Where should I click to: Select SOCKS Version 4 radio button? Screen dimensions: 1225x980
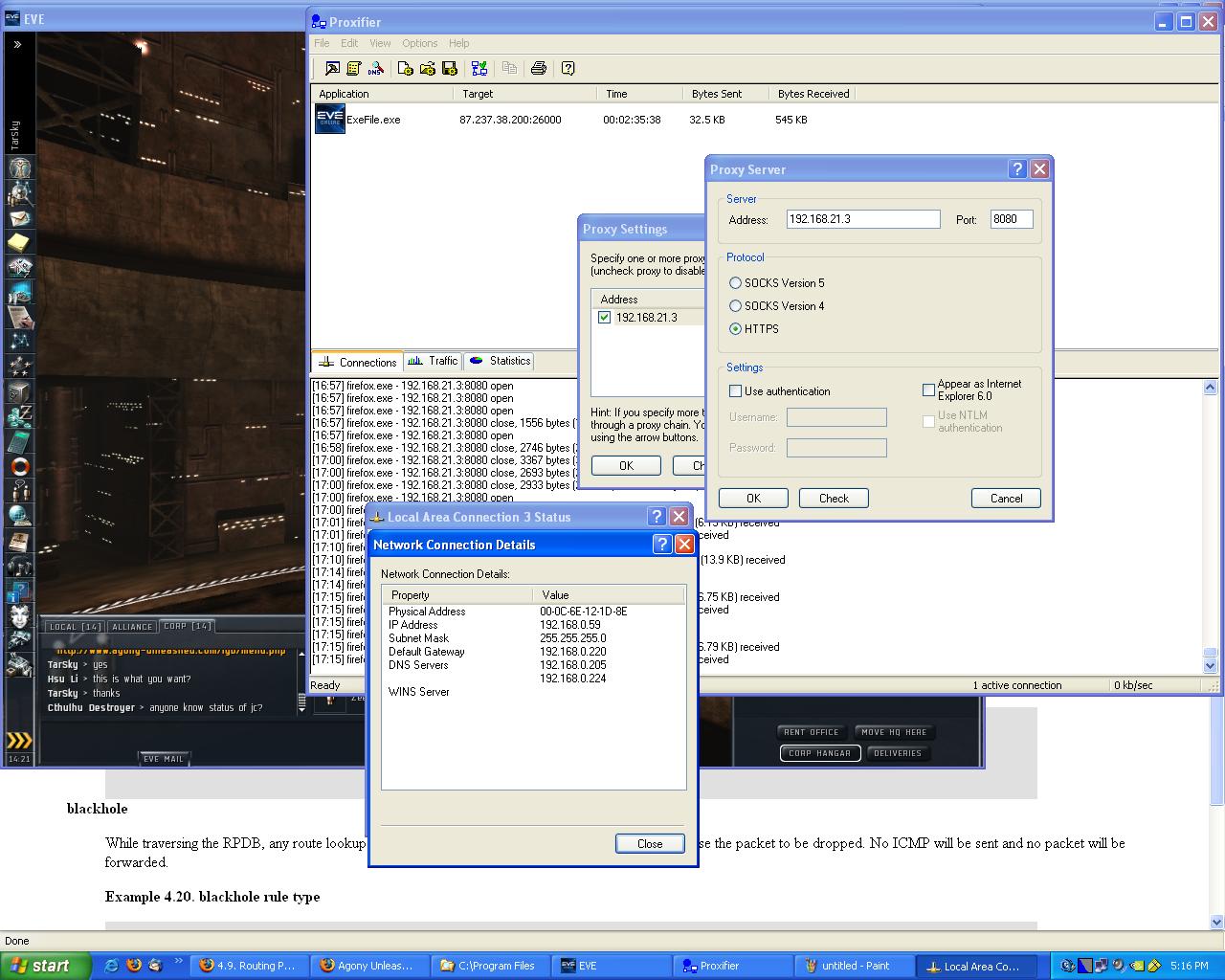735,306
